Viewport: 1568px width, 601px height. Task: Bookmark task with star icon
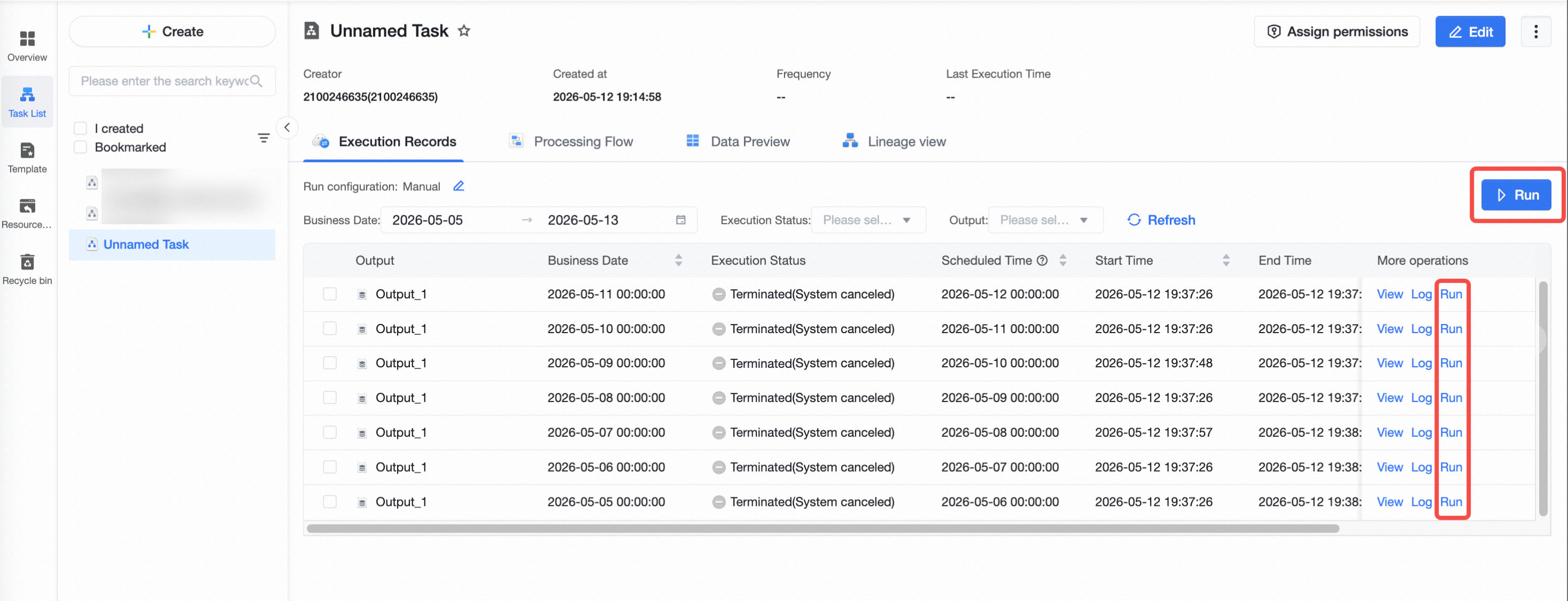(x=464, y=31)
